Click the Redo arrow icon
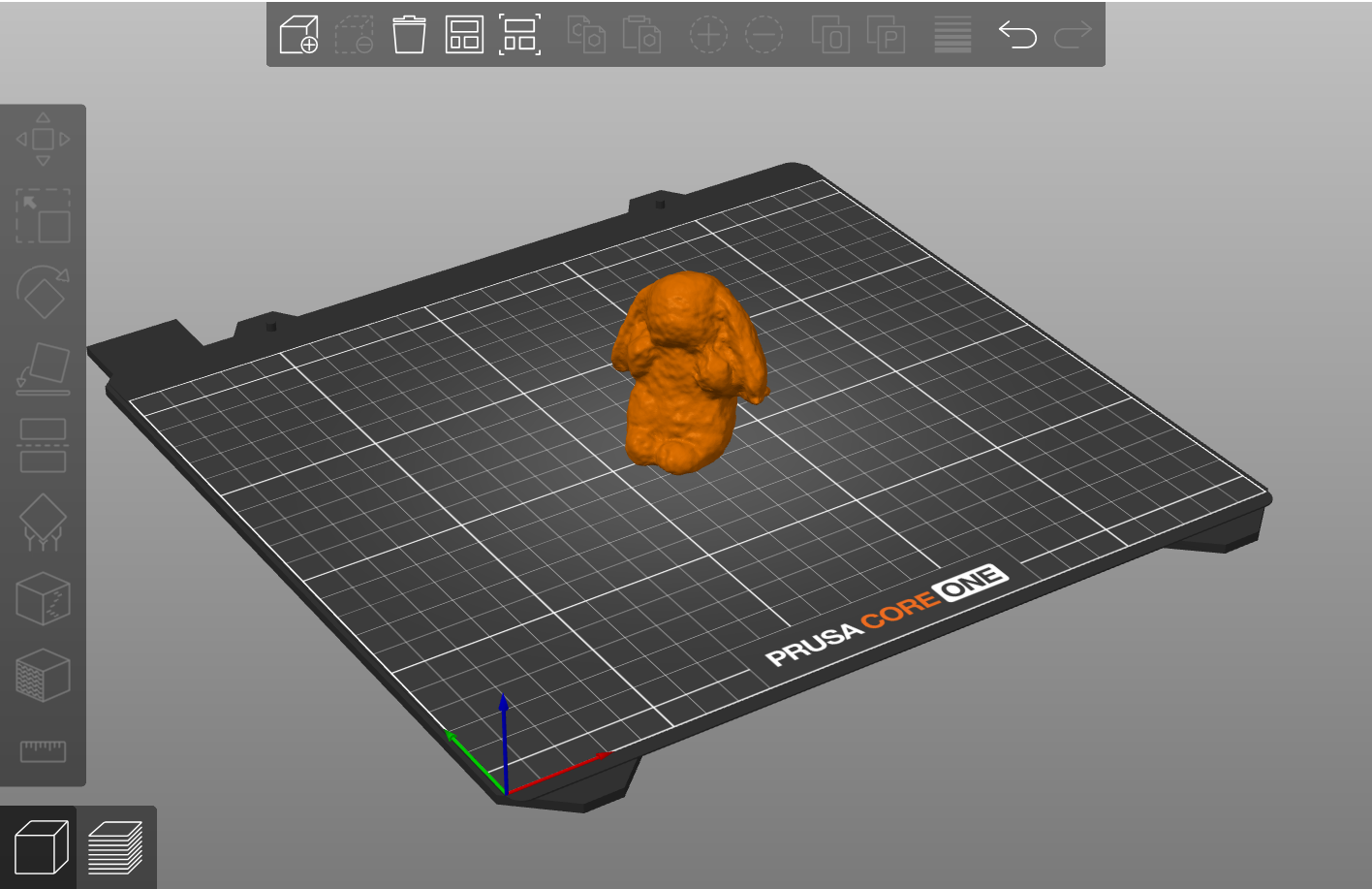1372x889 pixels. (x=1073, y=35)
